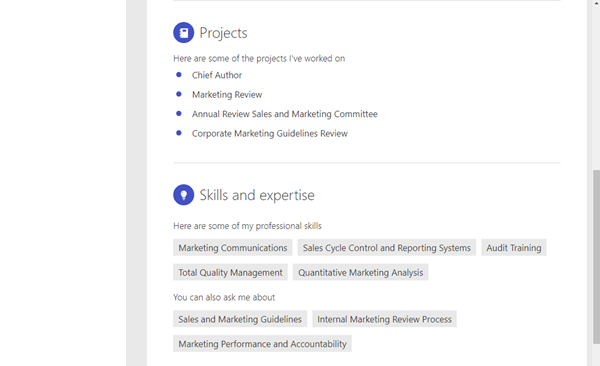Click the vertical scrollbar thumb
The height and width of the screenshot is (366, 600).
[596, 257]
